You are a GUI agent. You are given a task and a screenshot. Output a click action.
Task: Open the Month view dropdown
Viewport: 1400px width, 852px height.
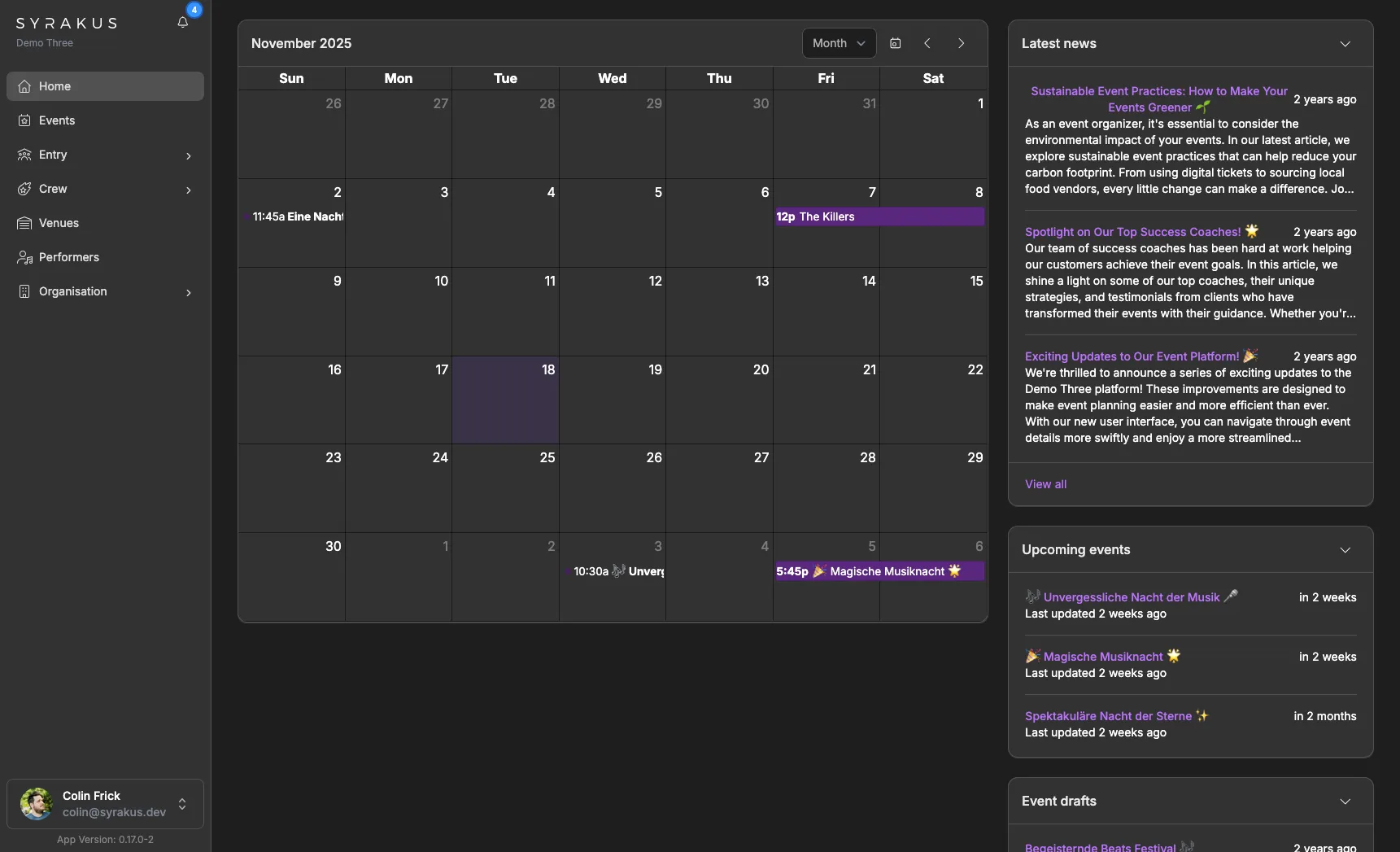(839, 43)
